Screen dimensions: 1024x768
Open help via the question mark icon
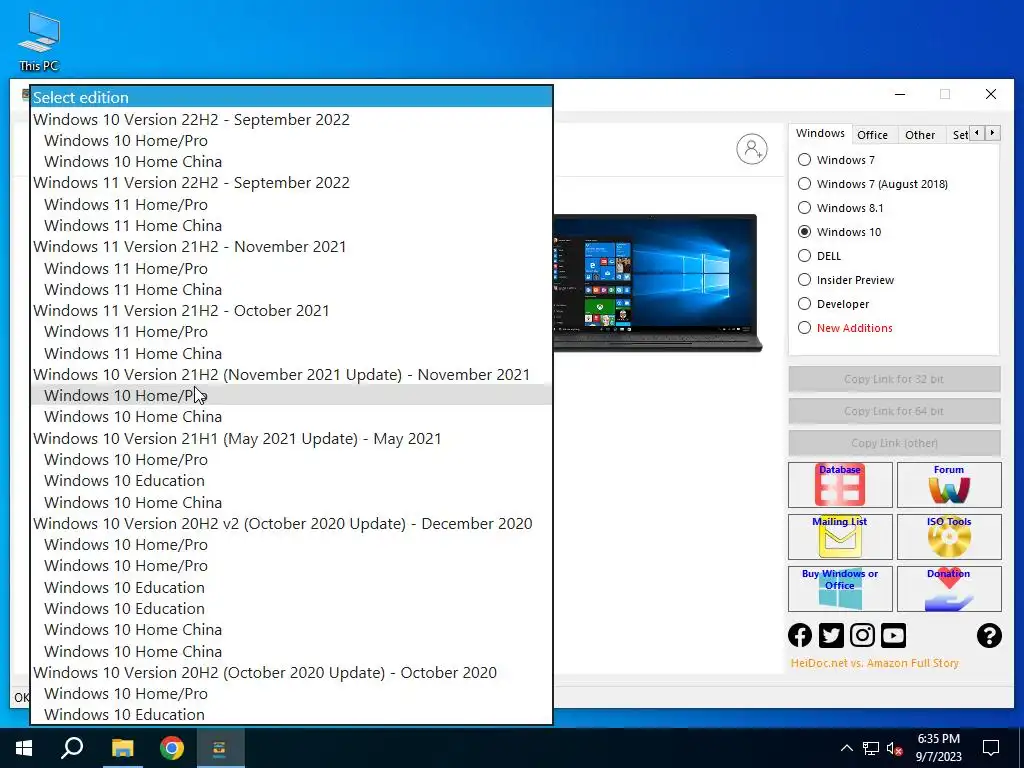[989, 635]
